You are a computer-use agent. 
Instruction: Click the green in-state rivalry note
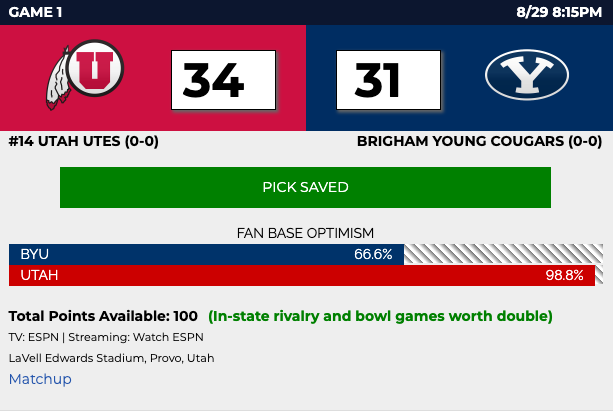(x=380, y=316)
